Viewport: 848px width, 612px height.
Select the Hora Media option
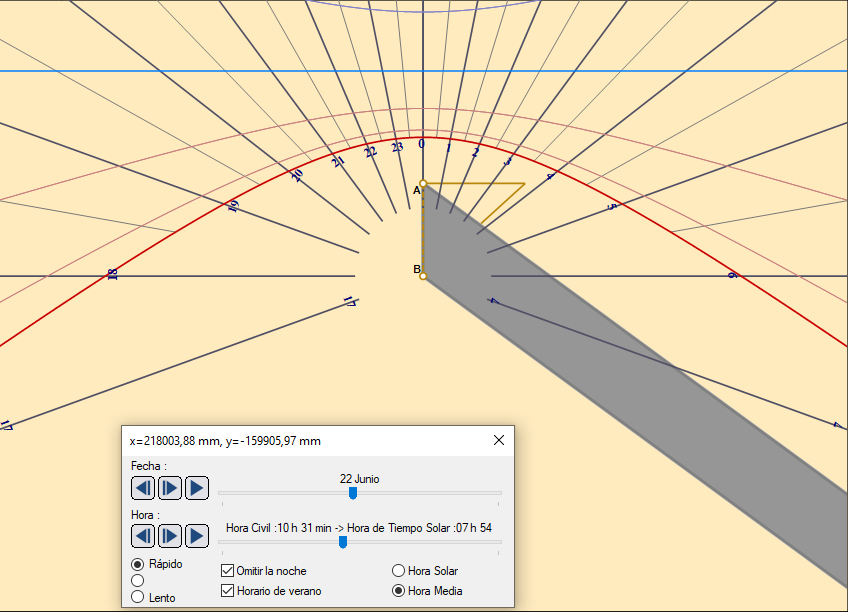tap(399, 591)
